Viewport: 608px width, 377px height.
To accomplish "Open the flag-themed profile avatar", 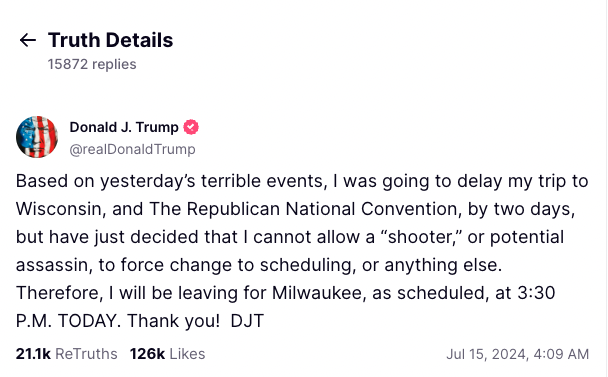I will (37, 137).
